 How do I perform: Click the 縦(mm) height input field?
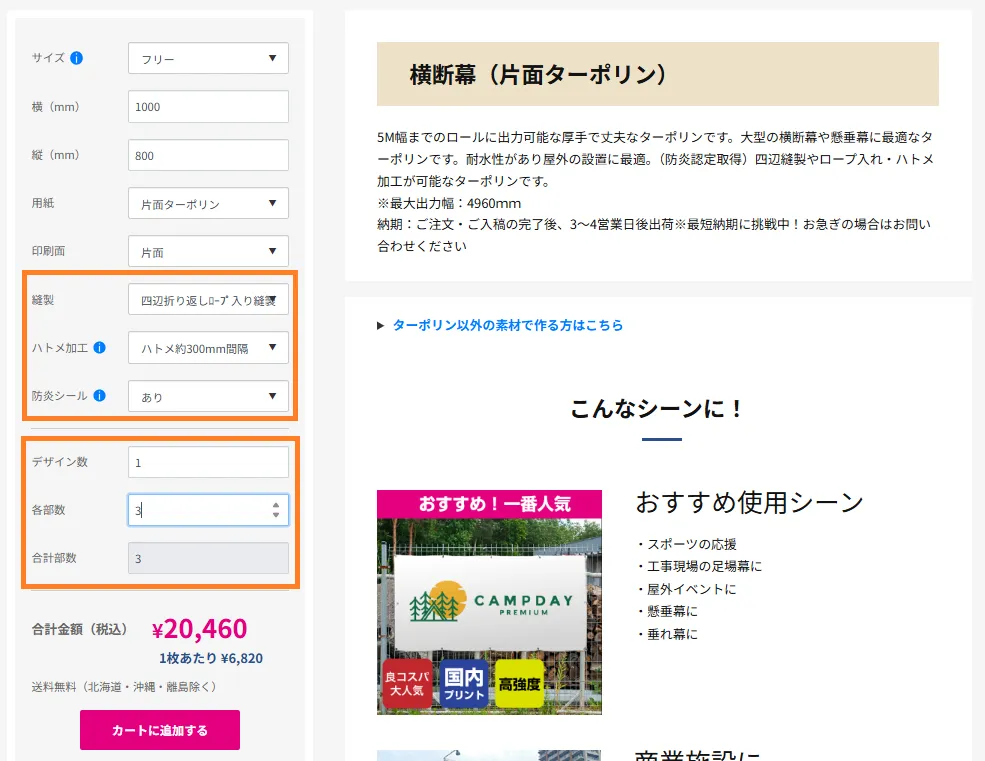pyautogui.click(x=208, y=155)
